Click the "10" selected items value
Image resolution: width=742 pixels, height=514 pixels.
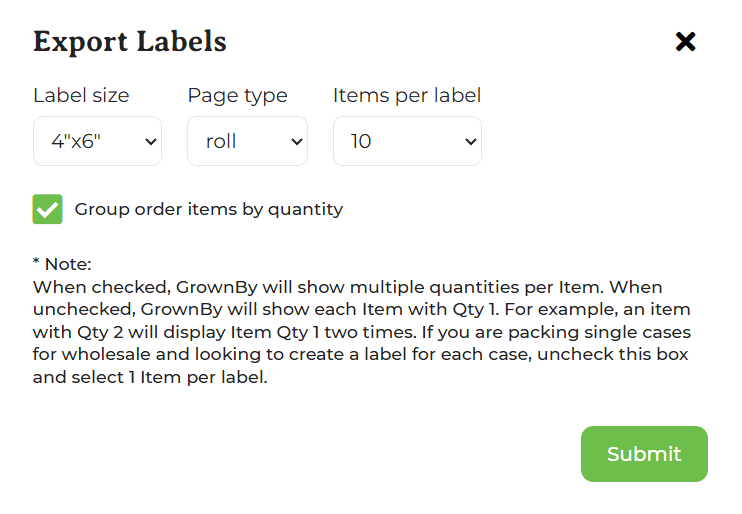pyautogui.click(x=361, y=142)
